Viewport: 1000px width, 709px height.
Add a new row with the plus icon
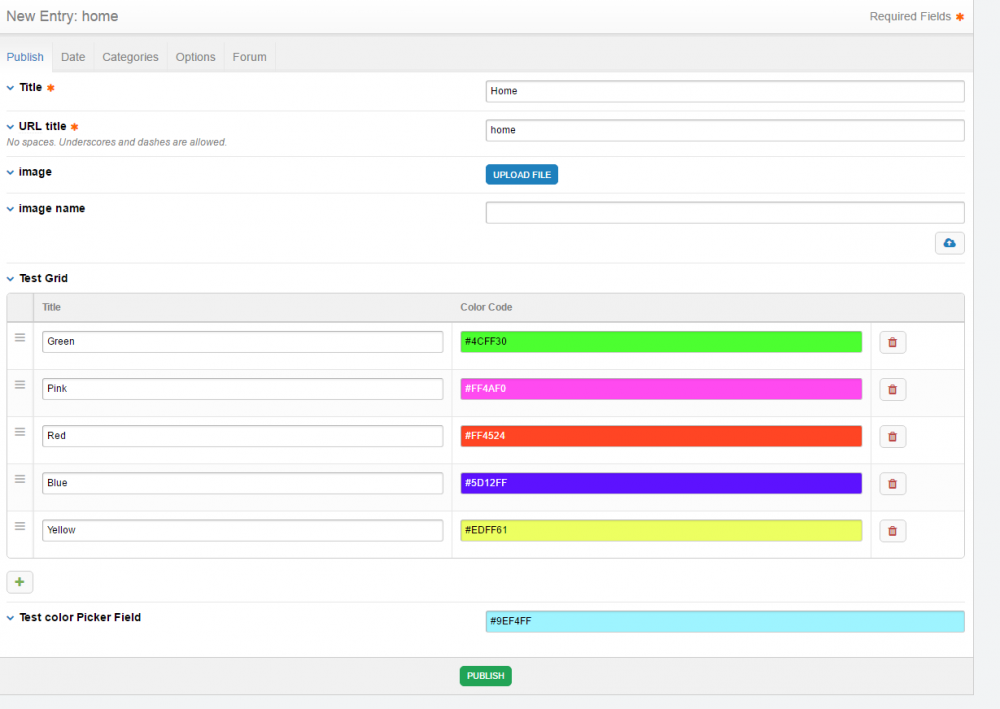coord(19,581)
